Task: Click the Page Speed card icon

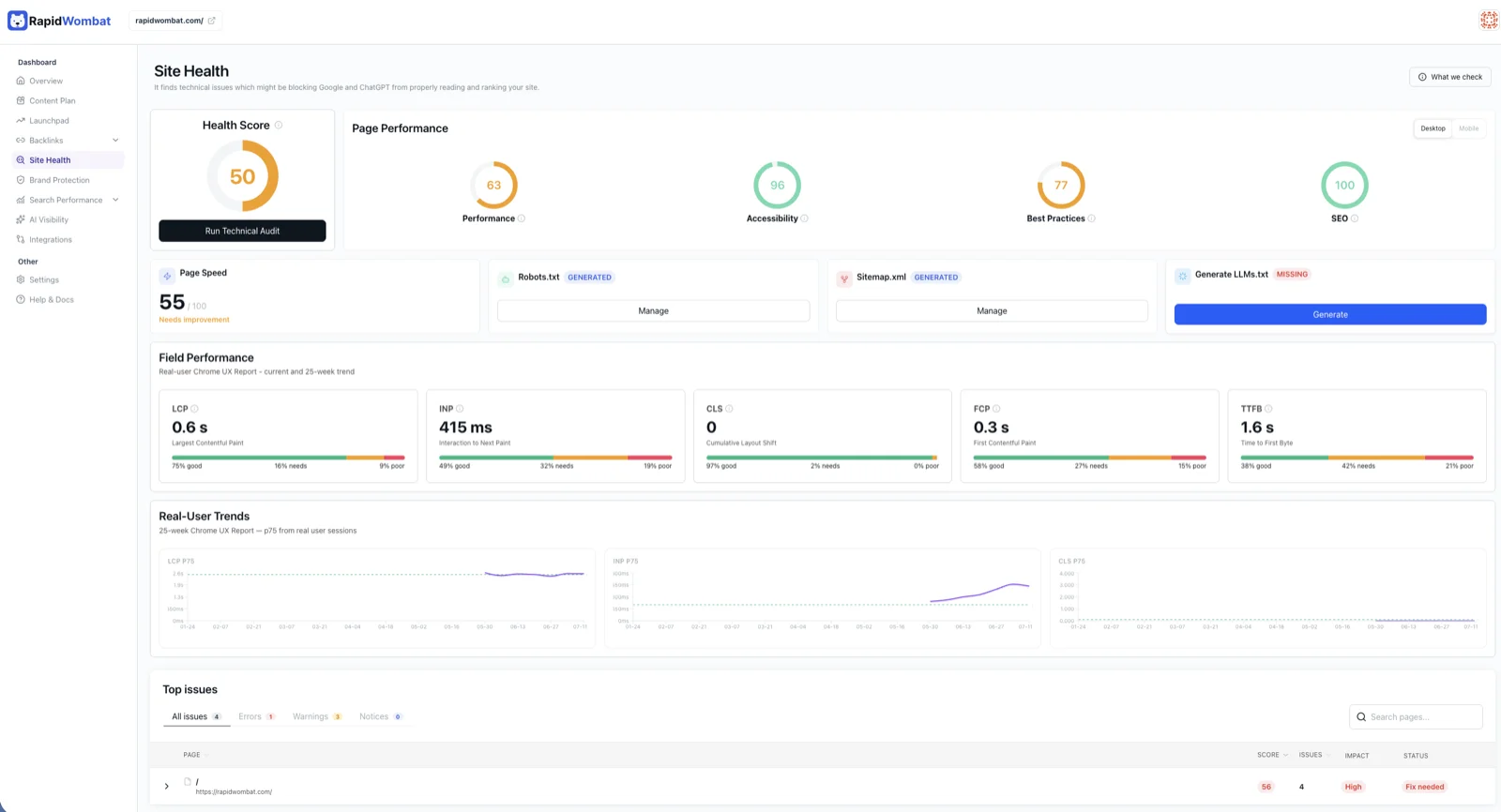Action: [x=167, y=276]
